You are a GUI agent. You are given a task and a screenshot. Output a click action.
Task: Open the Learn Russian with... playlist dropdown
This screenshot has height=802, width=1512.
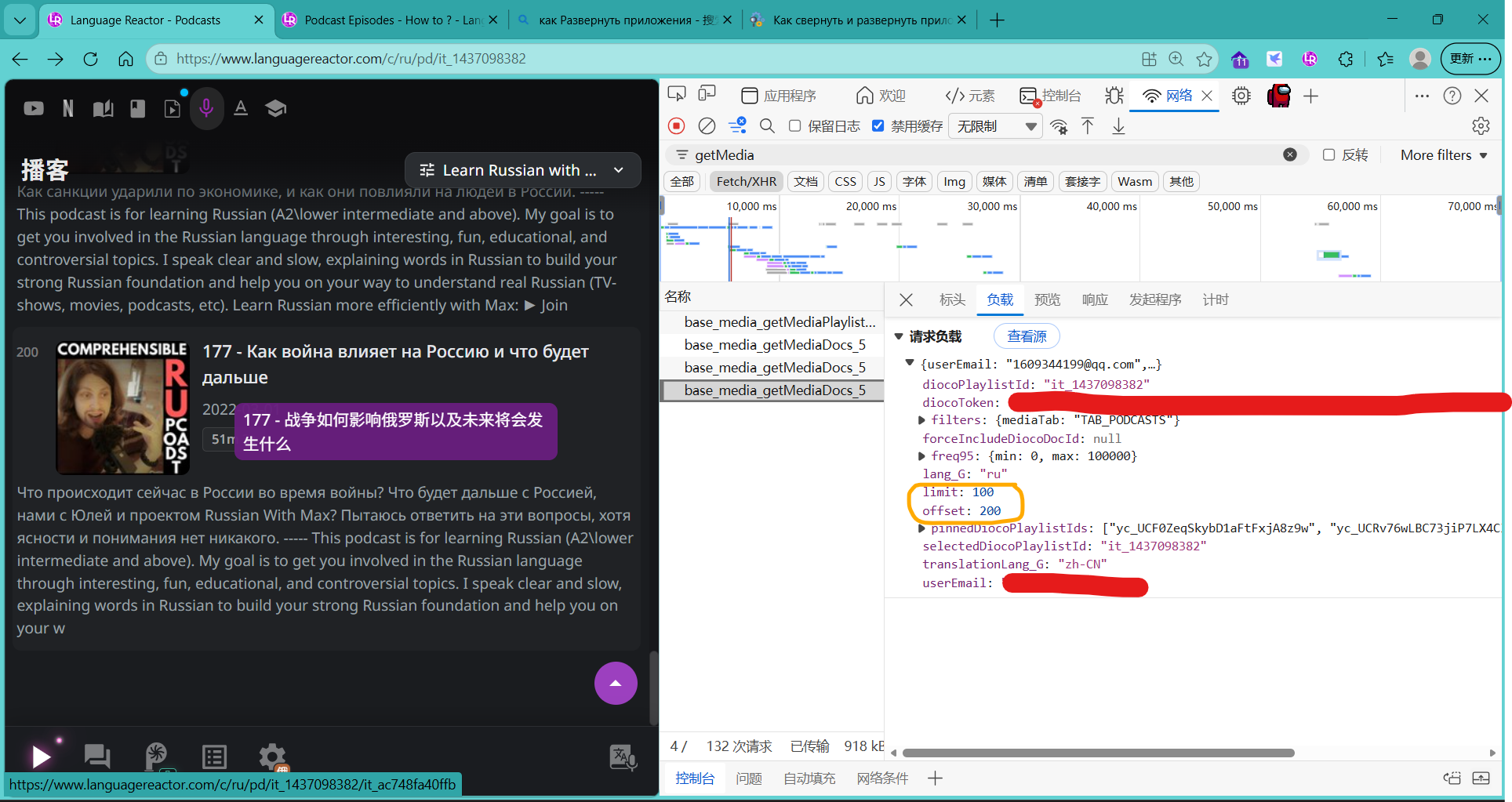[522, 170]
